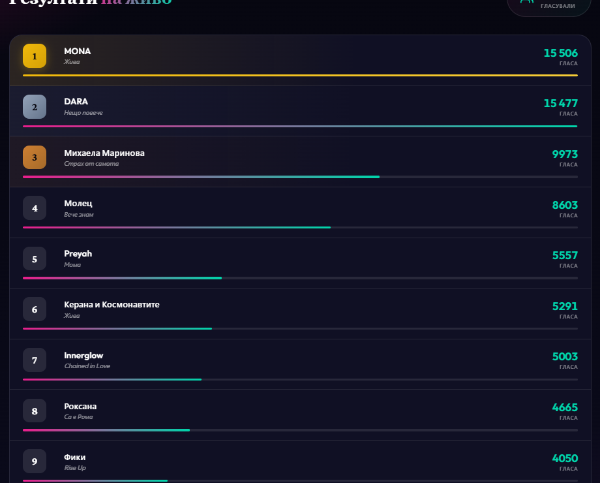Click the yellow progress bar under MONA

click(x=300, y=75)
